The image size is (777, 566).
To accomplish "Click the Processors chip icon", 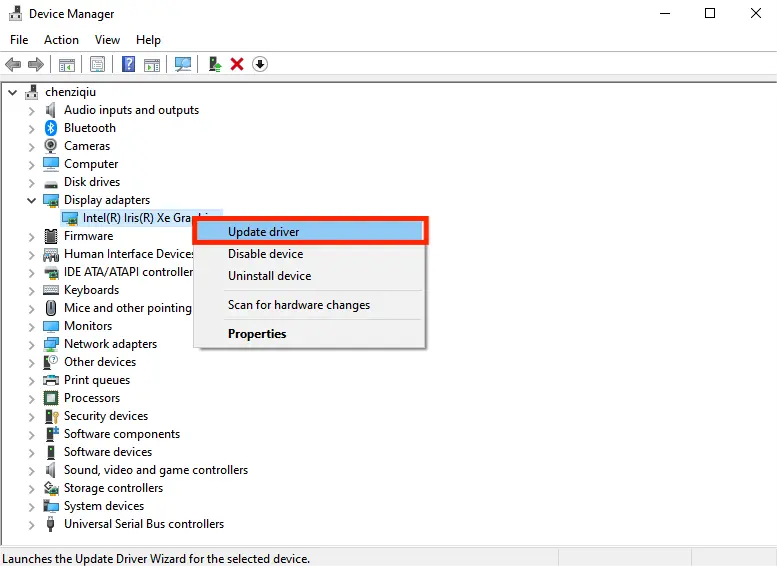I will click(x=51, y=398).
